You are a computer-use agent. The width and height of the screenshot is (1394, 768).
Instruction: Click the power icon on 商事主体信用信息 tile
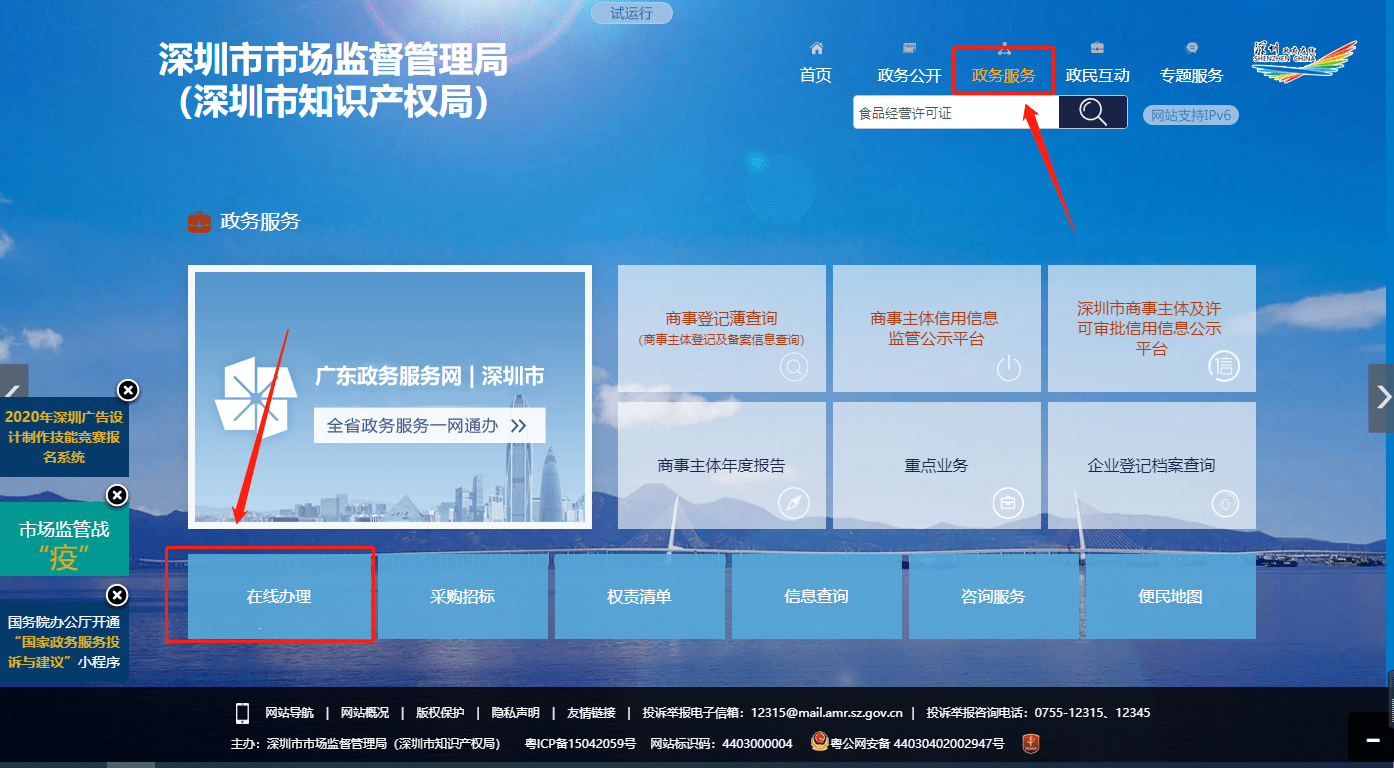point(1009,368)
